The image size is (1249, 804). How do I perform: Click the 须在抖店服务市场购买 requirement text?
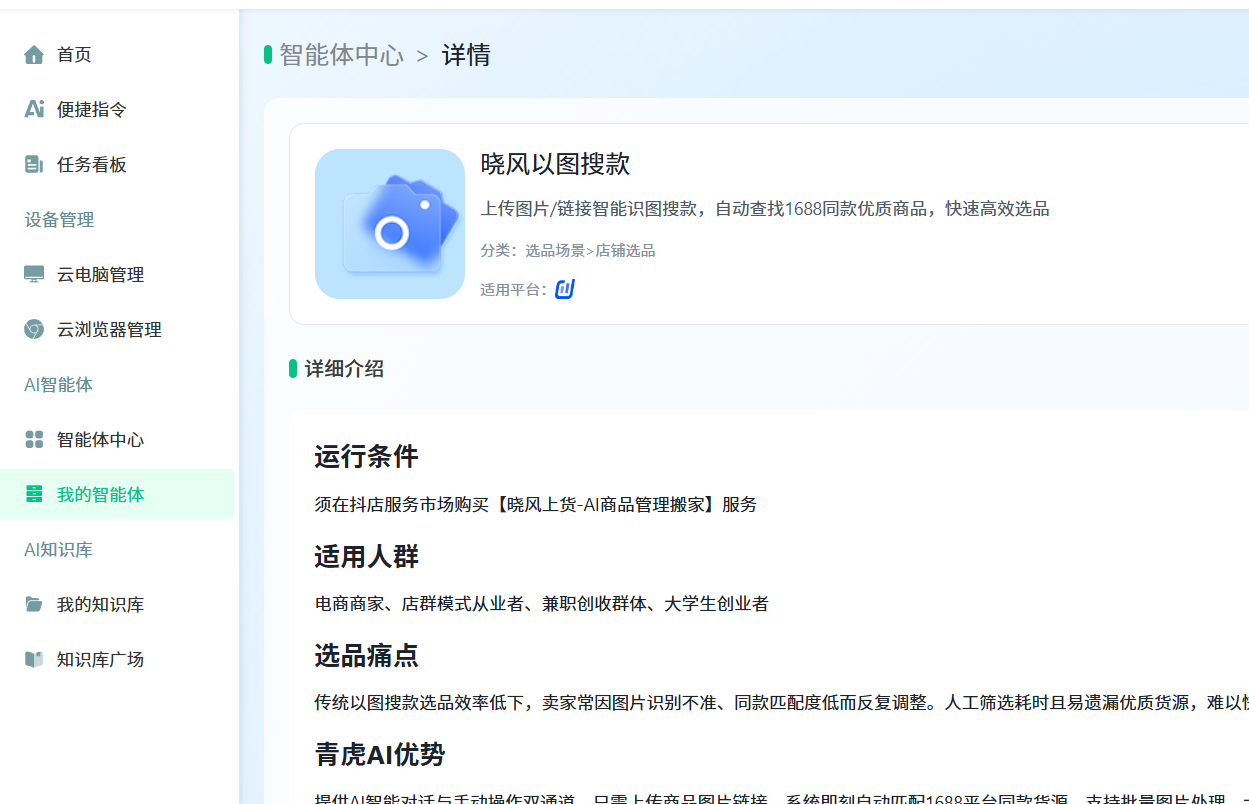(x=535, y=505)
